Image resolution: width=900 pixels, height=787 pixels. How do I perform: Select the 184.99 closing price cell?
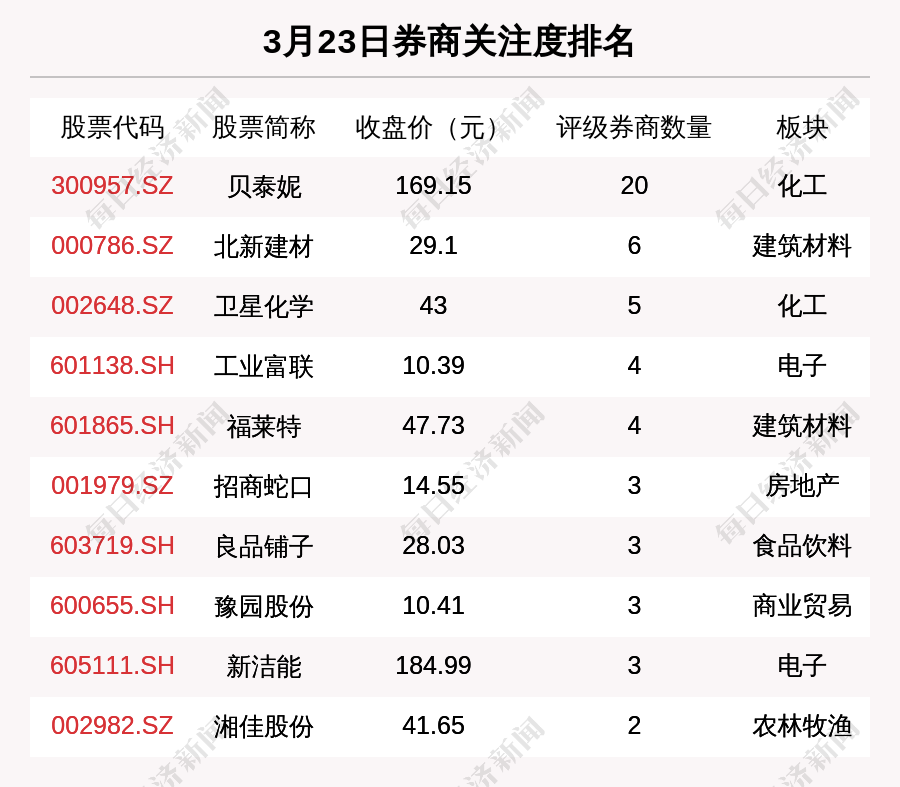[433, 666]
